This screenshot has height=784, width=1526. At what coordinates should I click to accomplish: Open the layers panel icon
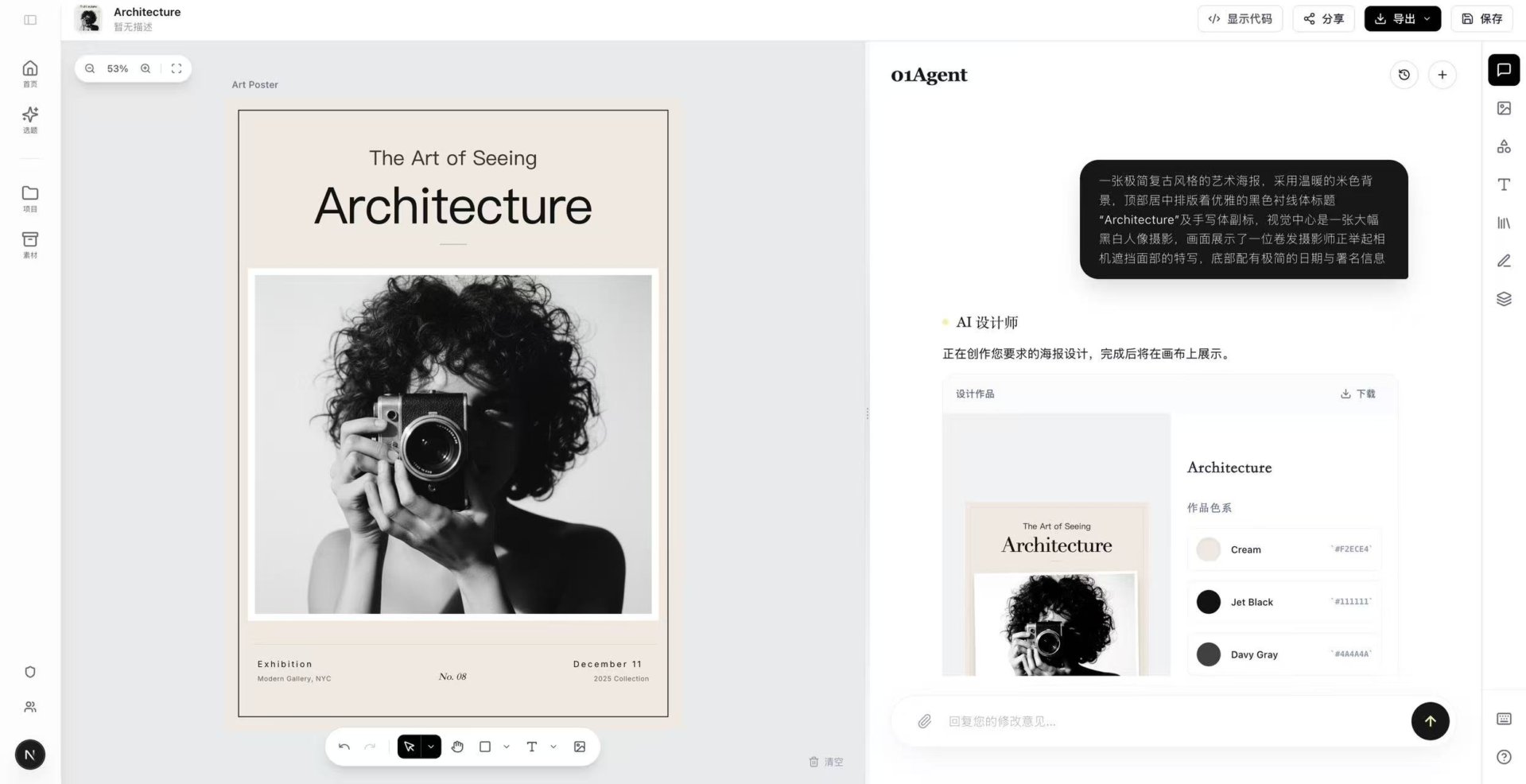pos(1503,299)
